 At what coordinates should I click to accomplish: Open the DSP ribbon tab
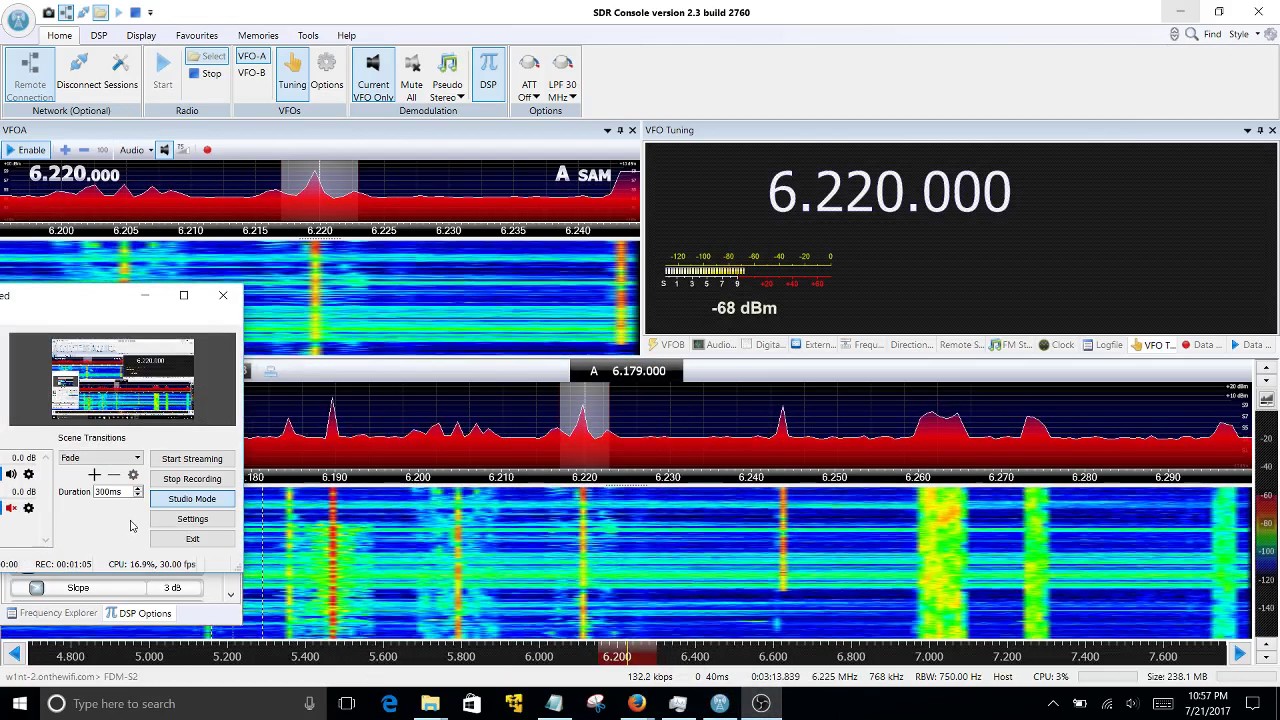[x=99, y=35]
